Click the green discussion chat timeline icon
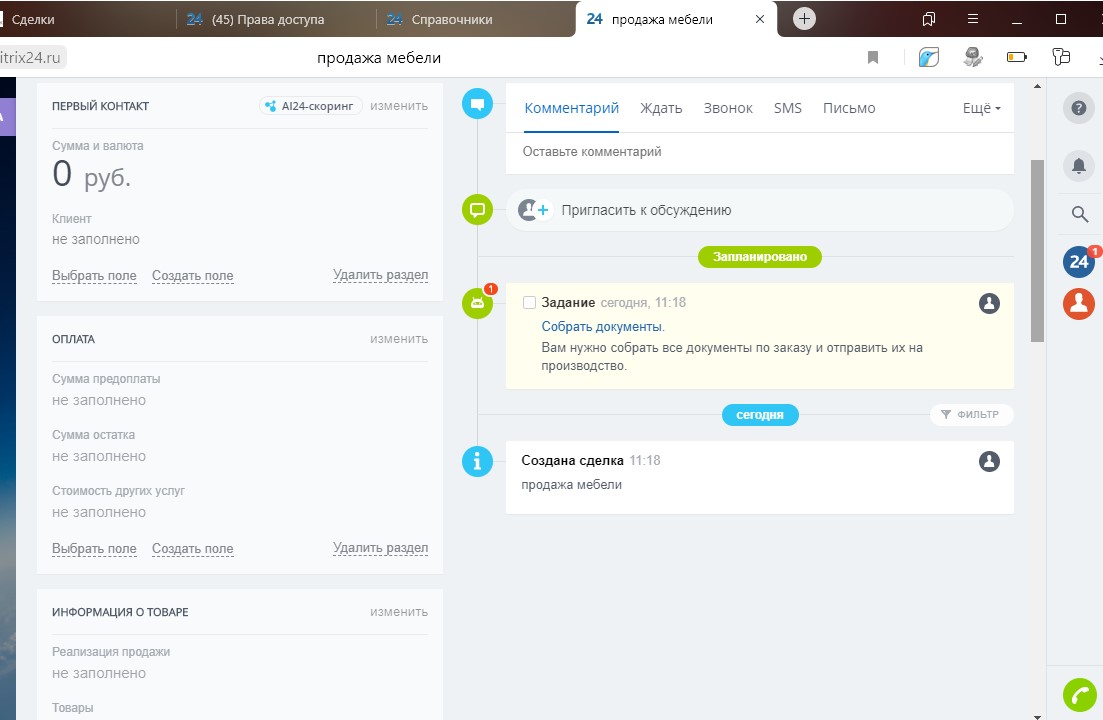 click(477, 210)
